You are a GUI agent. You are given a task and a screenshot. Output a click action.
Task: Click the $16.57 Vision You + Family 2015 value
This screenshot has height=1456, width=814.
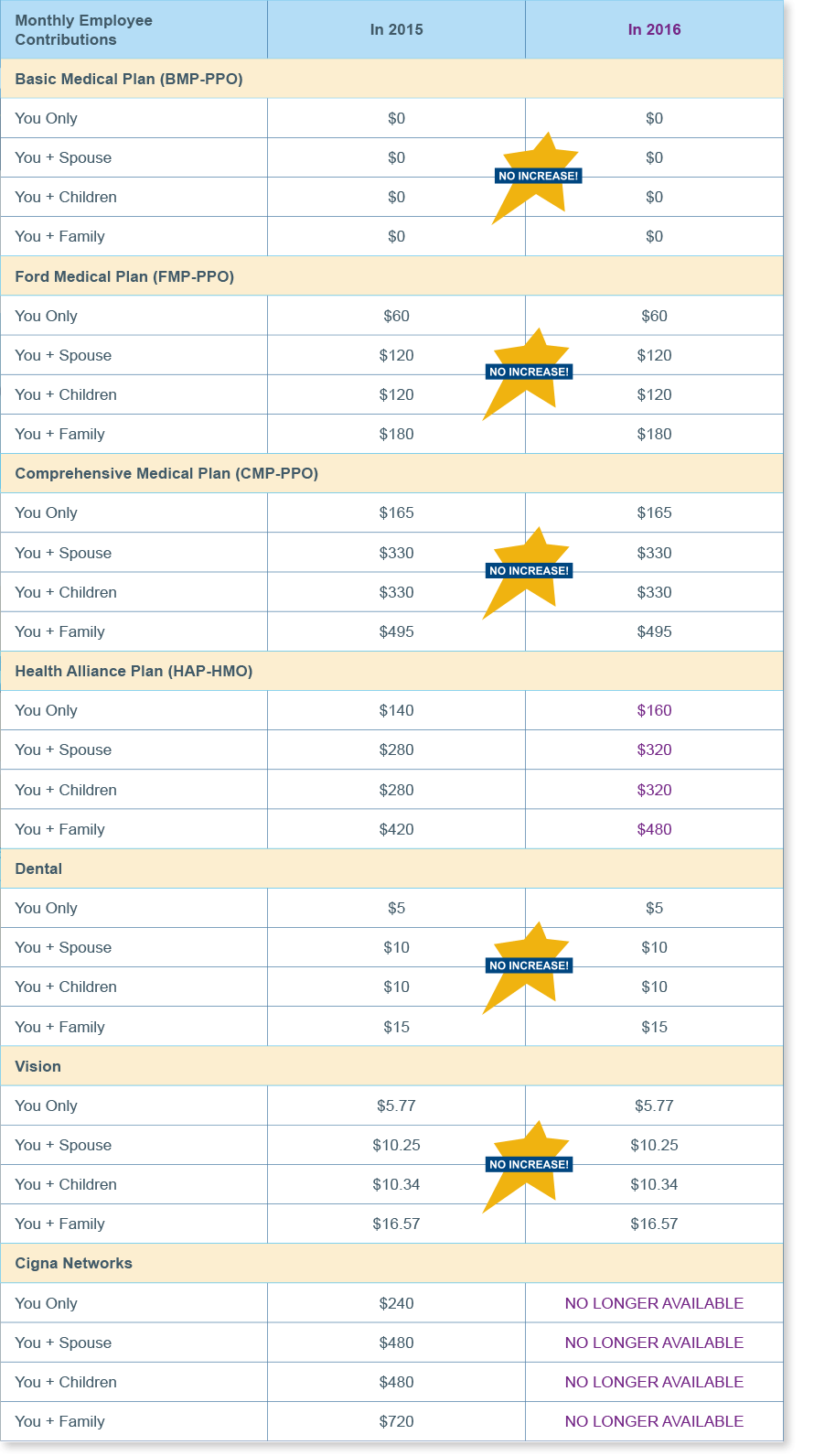point(396,1224)
